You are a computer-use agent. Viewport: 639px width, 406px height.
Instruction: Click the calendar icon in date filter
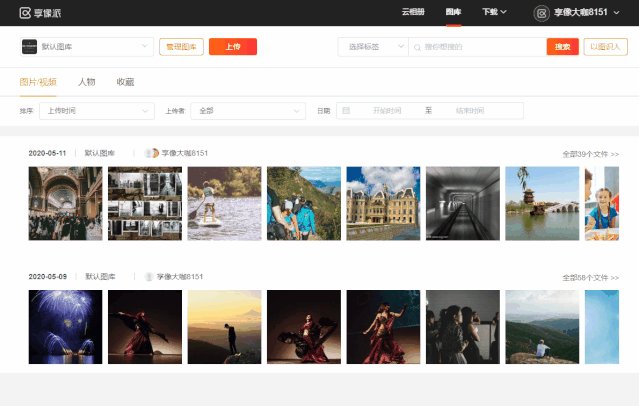pyautogui.click(x=346, y=111)
